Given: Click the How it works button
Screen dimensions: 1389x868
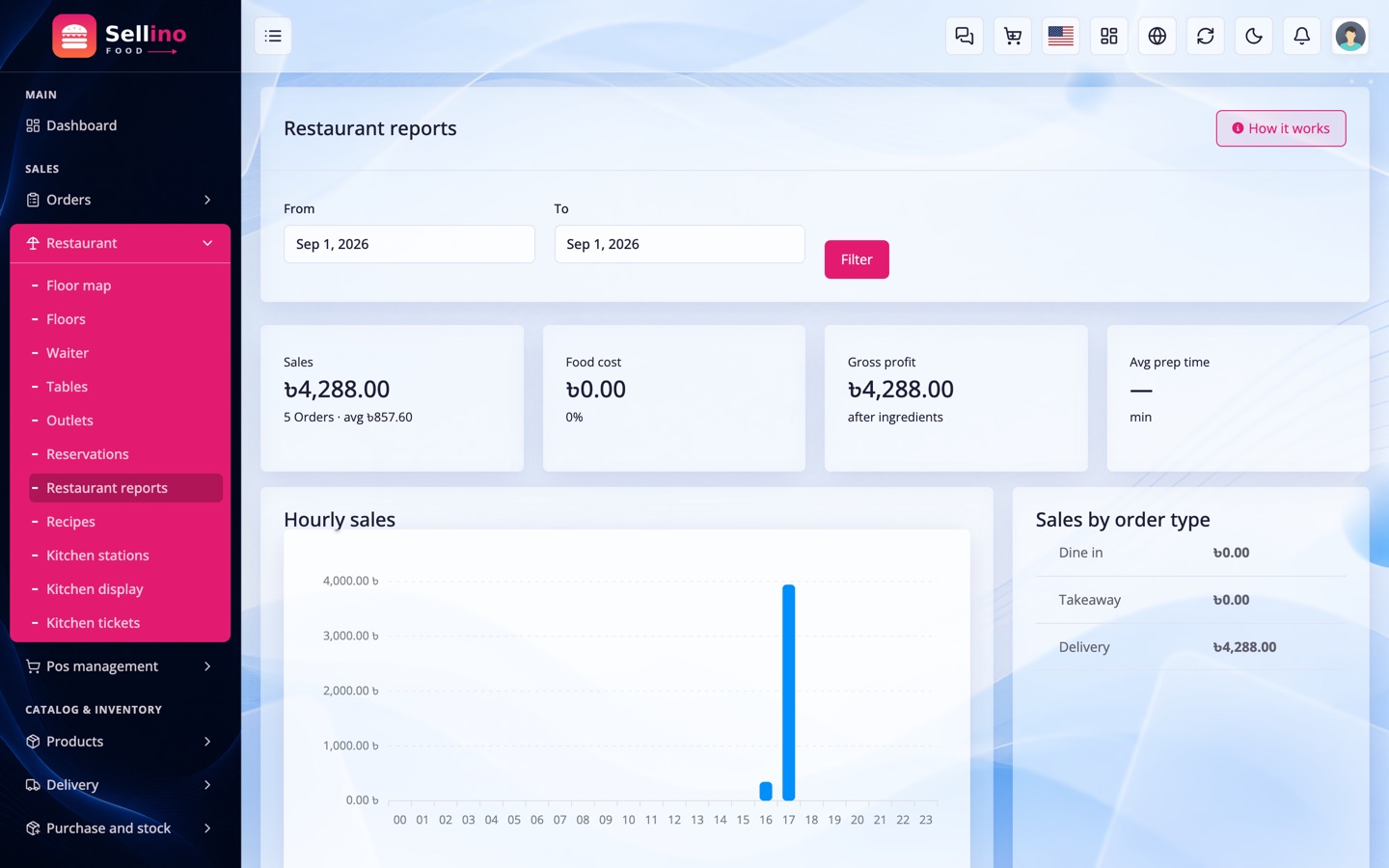Looking at the screenshot, I should [1281, 128].
